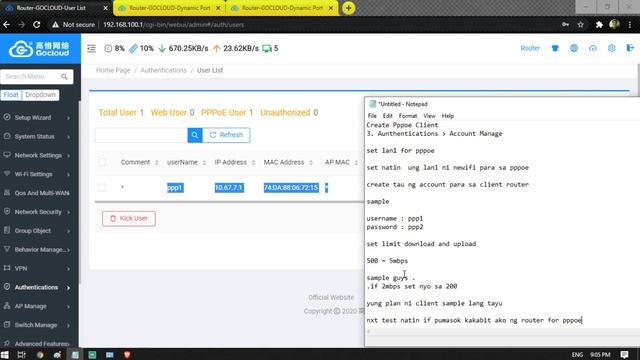Check the ppp1 user row checkbox
Screen dimensions: 640x360
point(102,187)
